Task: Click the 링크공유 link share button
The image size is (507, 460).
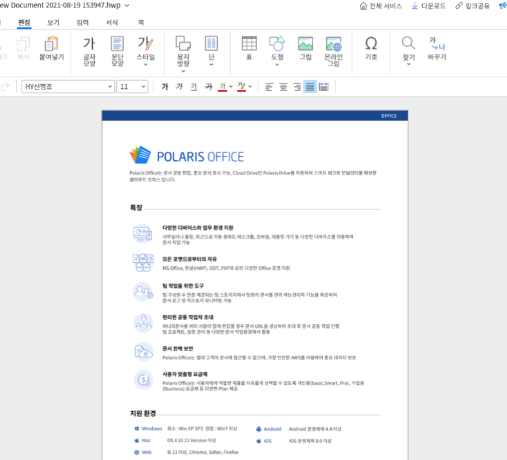Action: pyautogui.click(x=473, y=6)
